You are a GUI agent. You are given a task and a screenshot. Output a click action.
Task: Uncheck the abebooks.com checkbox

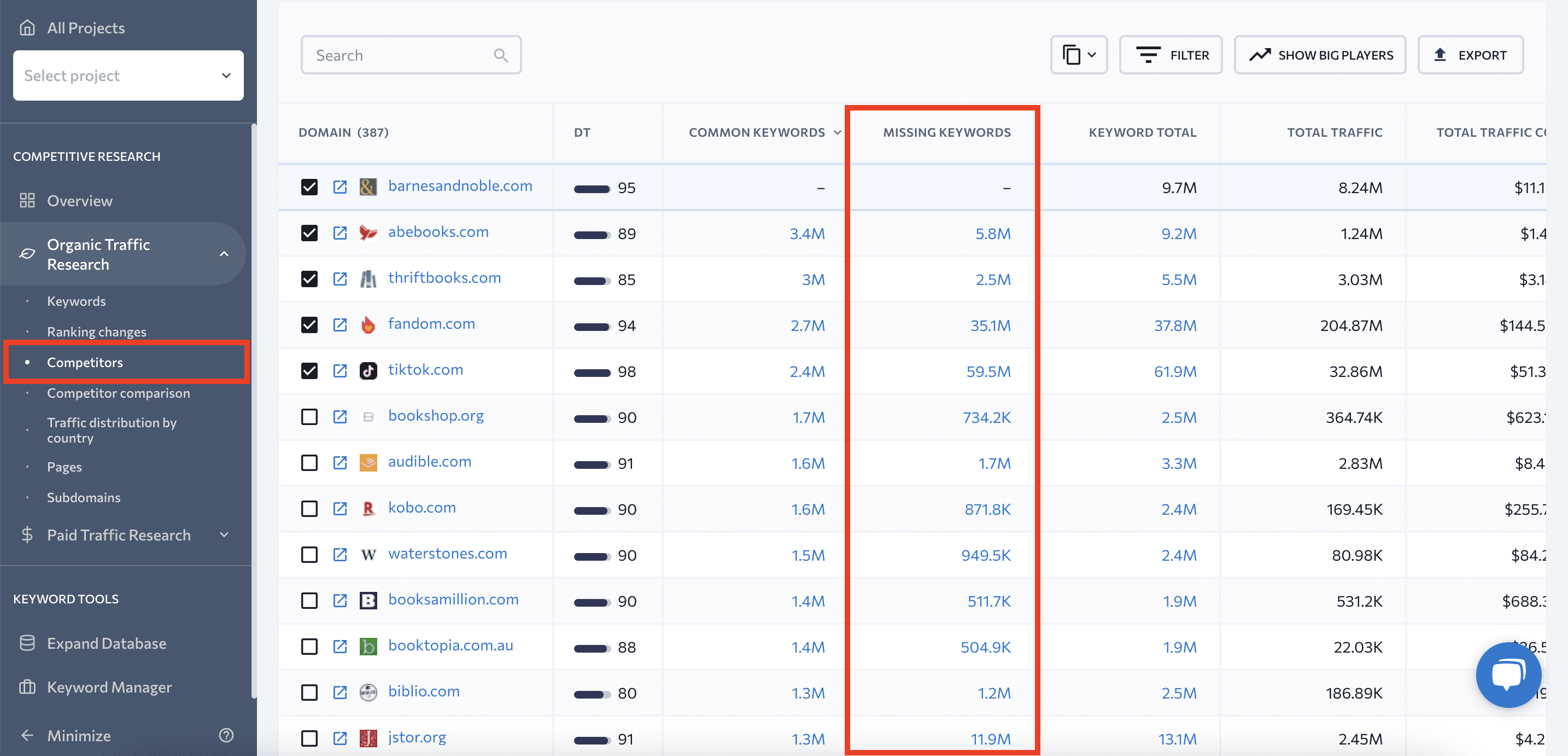(309, 232)
